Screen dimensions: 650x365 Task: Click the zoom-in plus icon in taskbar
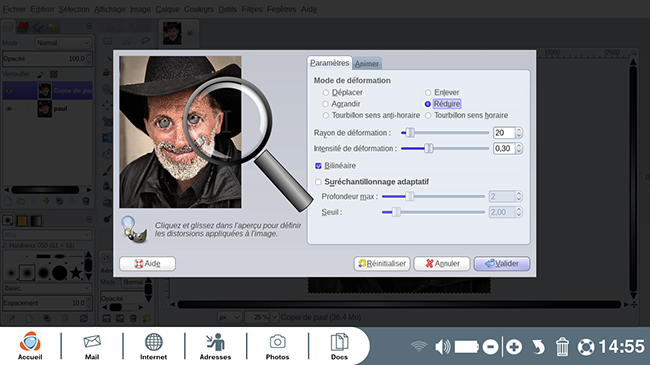[514, 347]
